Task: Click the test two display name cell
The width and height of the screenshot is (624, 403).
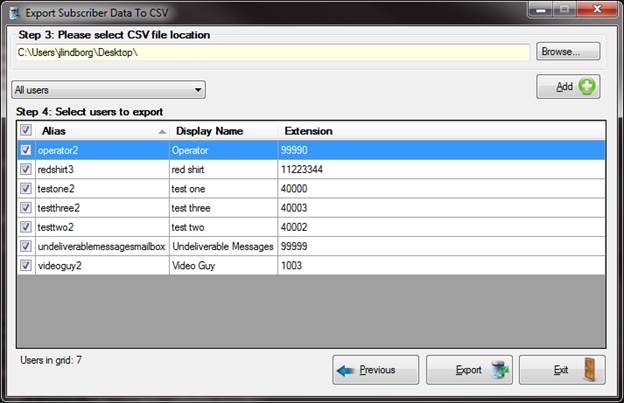Action: click(x=224, y=227)
